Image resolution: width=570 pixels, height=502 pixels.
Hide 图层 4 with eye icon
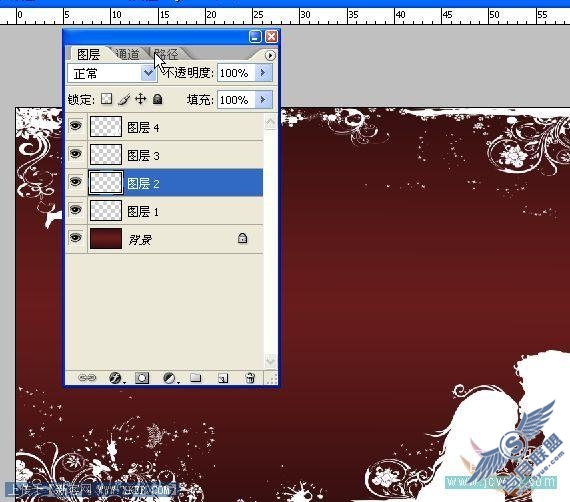pos(76,126)
